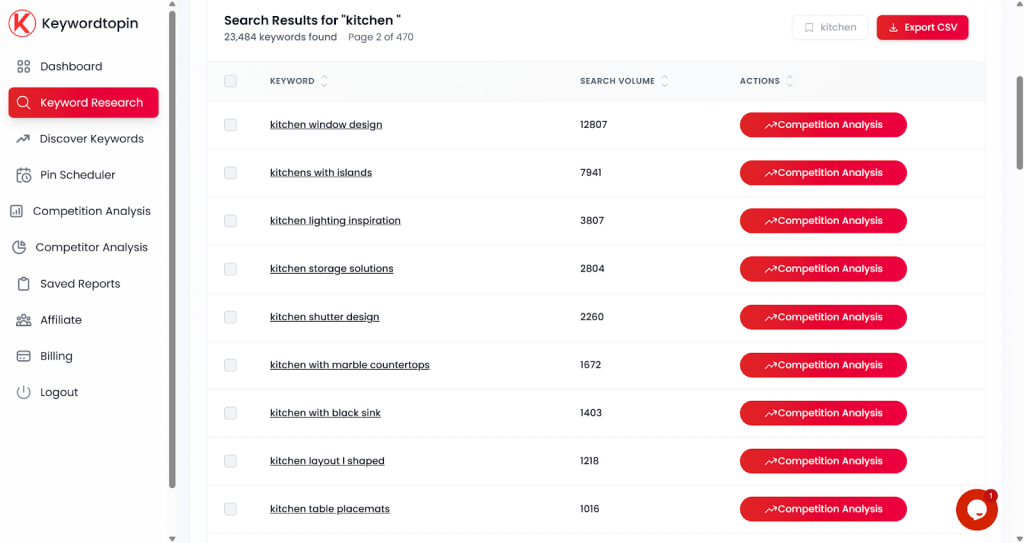1024x543 pixels.
Task: Click the Billing card icon
Action: coord(23,356)
